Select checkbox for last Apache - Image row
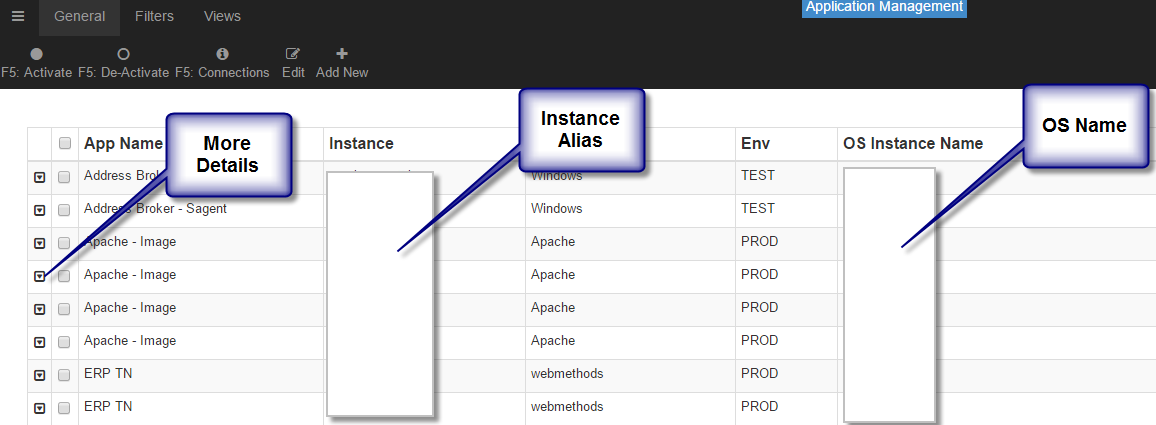This screenshot has width=1156, height=425. (64, 342)
